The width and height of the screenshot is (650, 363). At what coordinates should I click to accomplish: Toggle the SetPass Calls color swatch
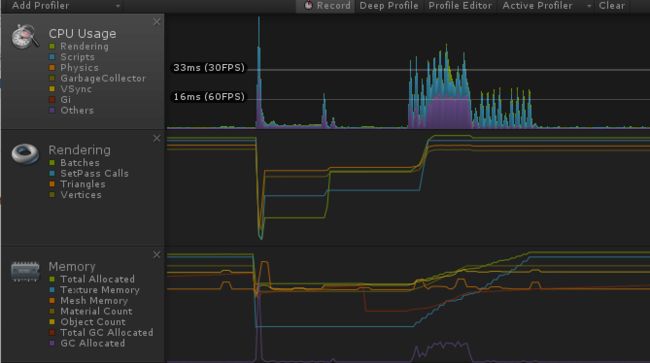pos(52,174)
